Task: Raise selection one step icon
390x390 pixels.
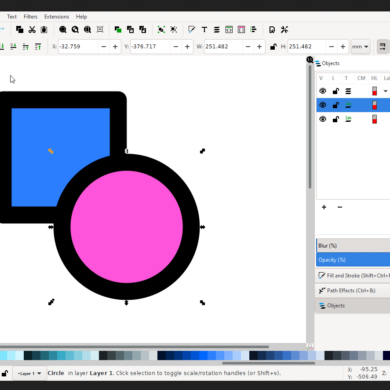Action: pos(26,47)
